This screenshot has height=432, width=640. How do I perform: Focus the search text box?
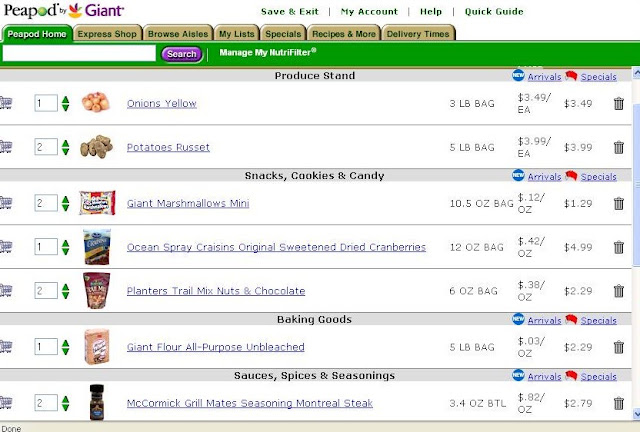(x=79, y=53)
